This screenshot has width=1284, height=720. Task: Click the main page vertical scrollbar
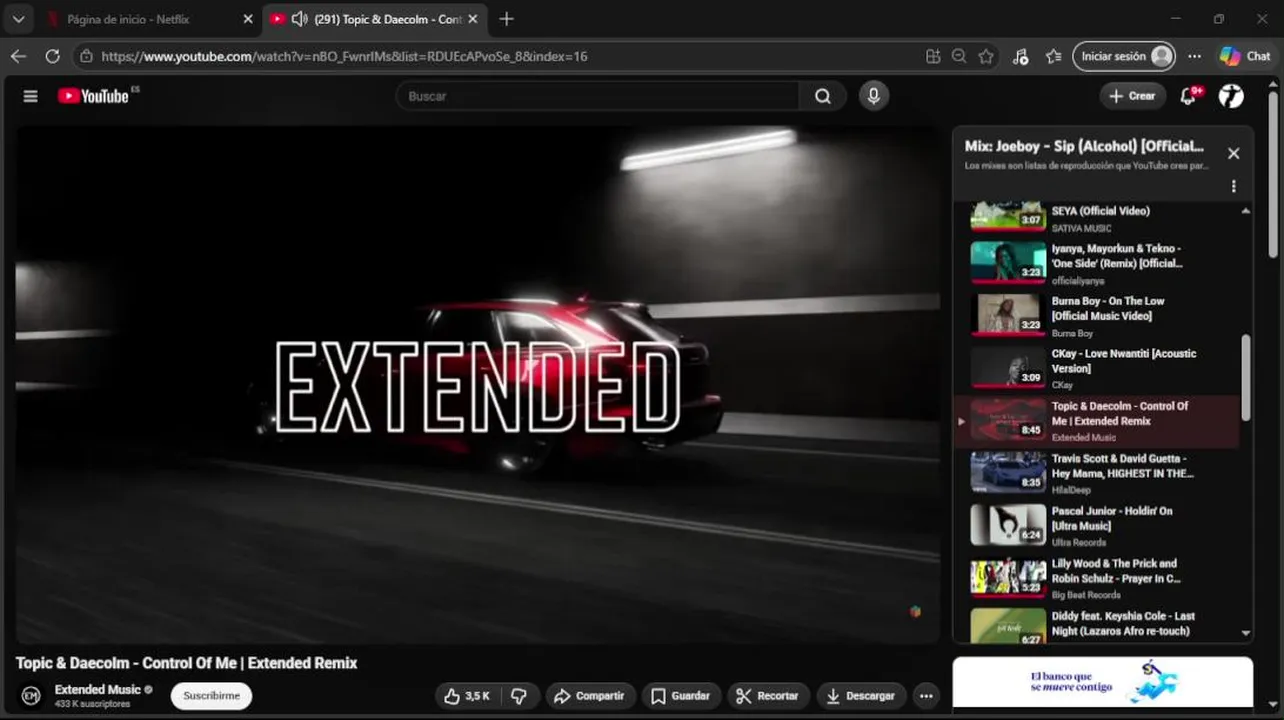point(1273,175)
